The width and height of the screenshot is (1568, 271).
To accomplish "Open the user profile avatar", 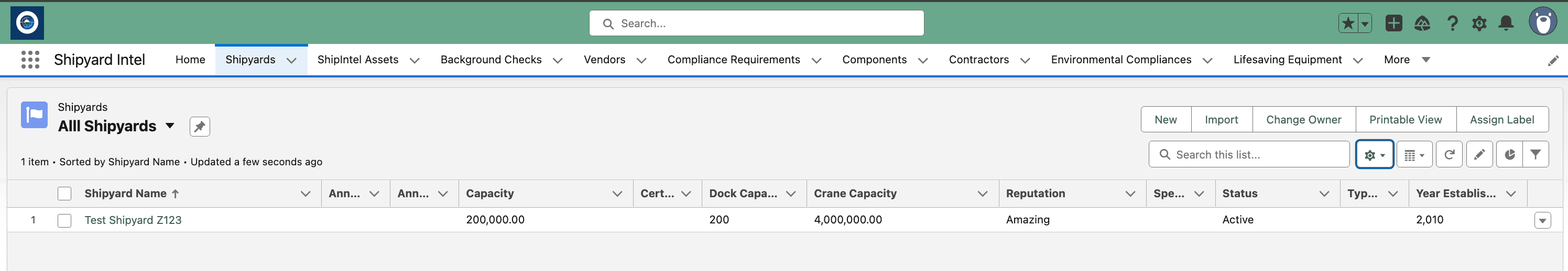I will [x=1543, y=22].
